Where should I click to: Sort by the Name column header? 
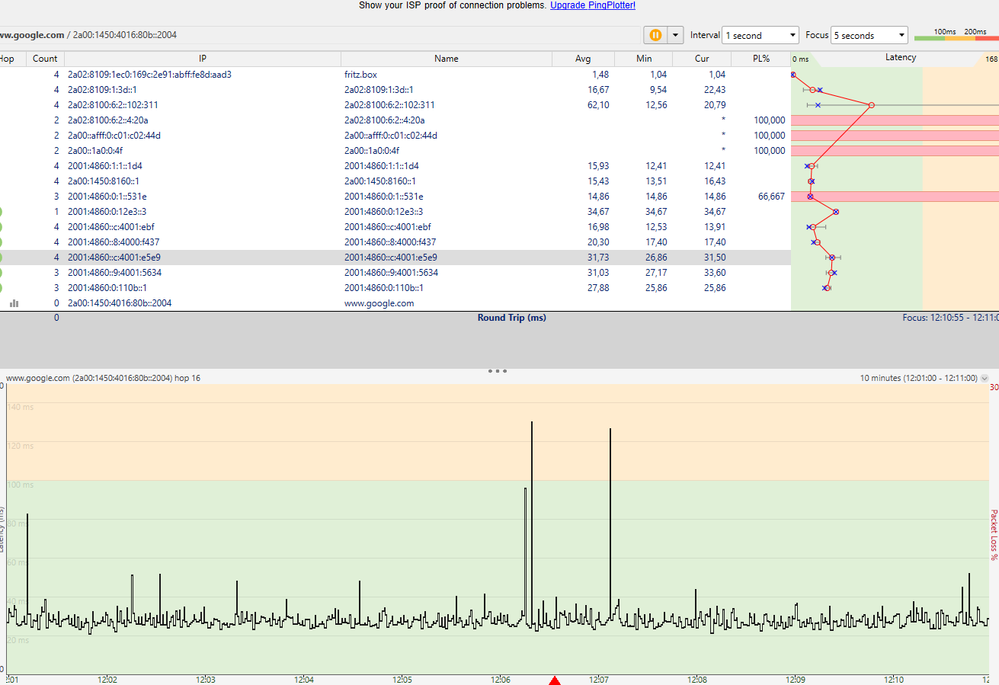[x=446, y=59]
